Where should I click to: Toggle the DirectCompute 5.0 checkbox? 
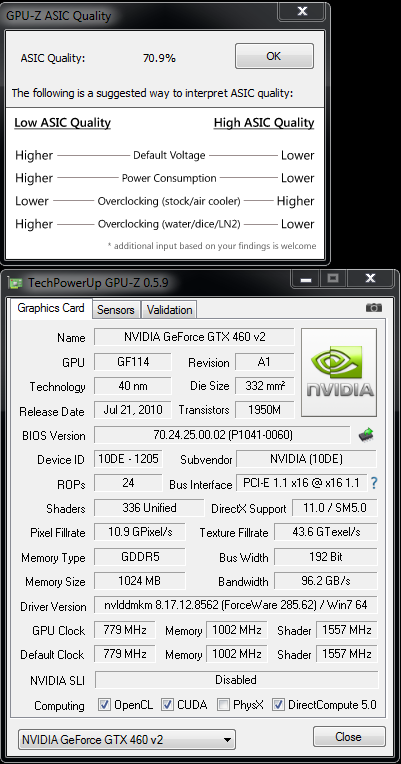(x=278, y=705)
